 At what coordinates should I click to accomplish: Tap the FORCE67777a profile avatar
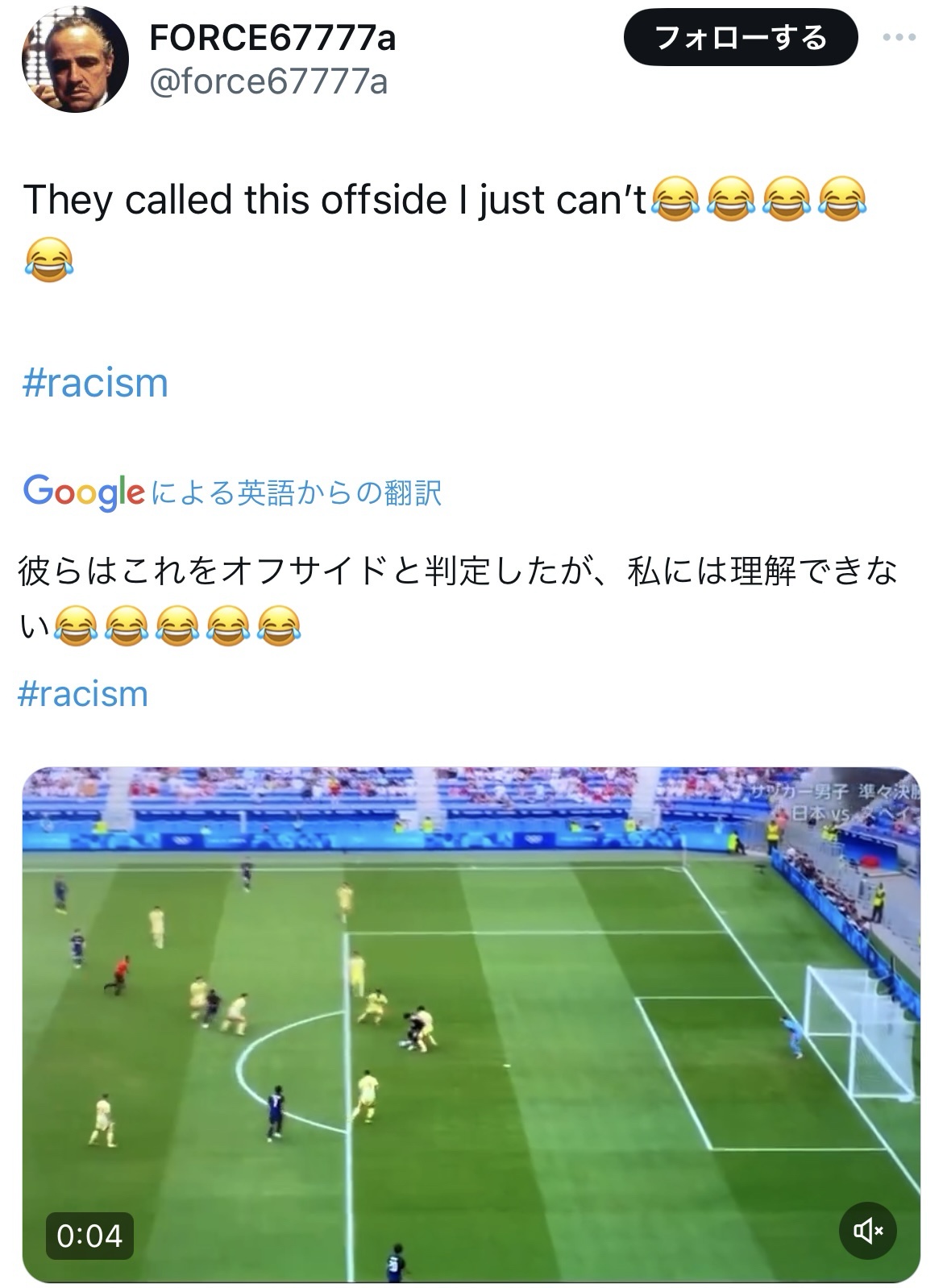tap(76, 60)
